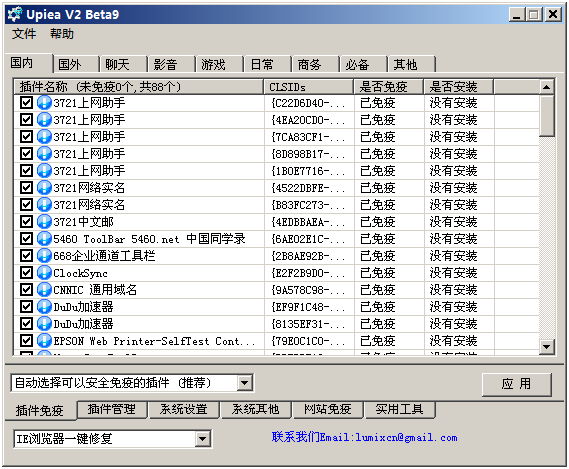569x469 pixels.
Task: Click the blue icon in row {1B0E7716-
Action: pos(44,171)
